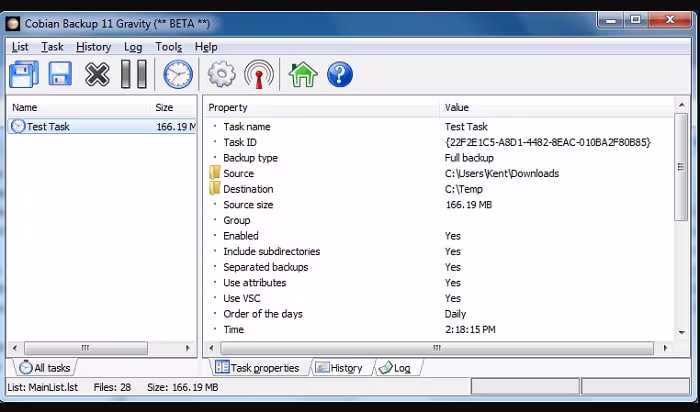The height and width of the screenshot is (412, 700).
Task: Click the Group property row
Action: 439,220
